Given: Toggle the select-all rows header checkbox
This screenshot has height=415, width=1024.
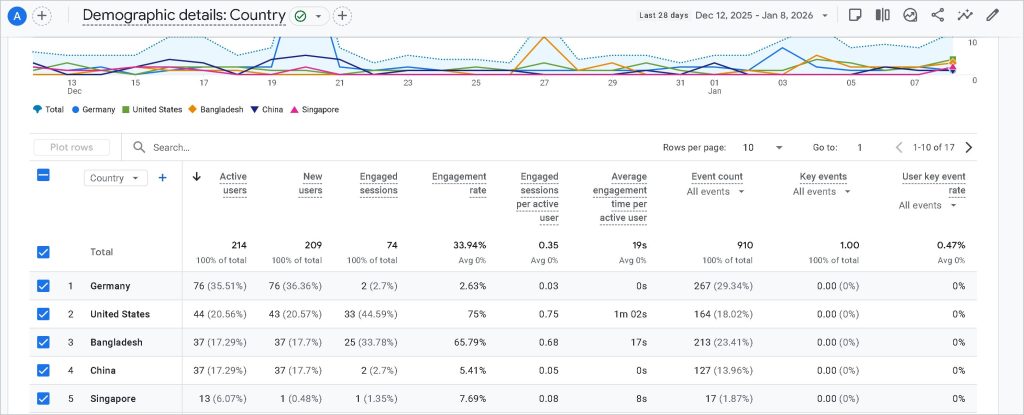Looking at the screenshot, I should [43, 174].
